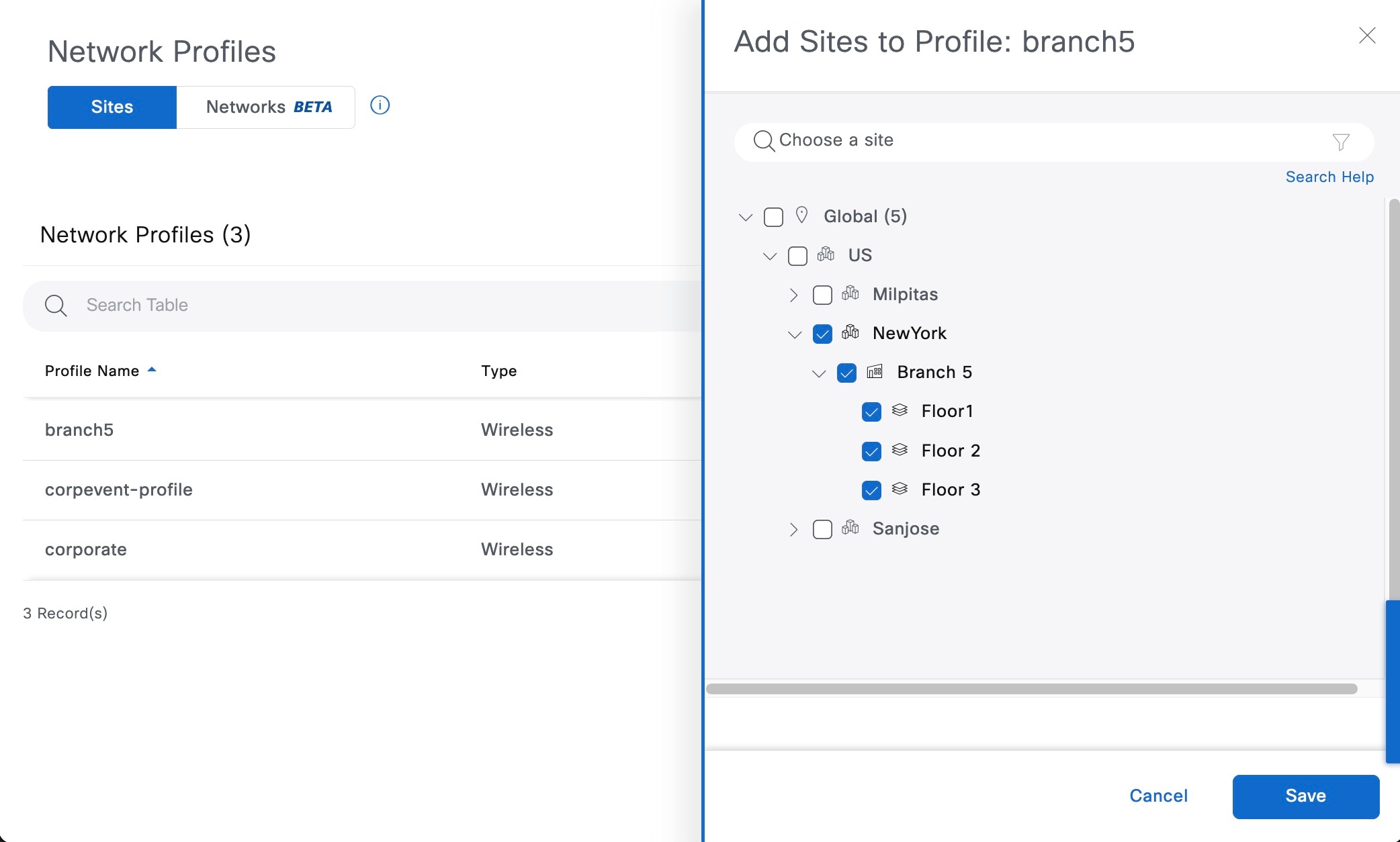The image size is (1400, 842).
Task: Collapse the NewYork tree node
Action: point(794,334)
